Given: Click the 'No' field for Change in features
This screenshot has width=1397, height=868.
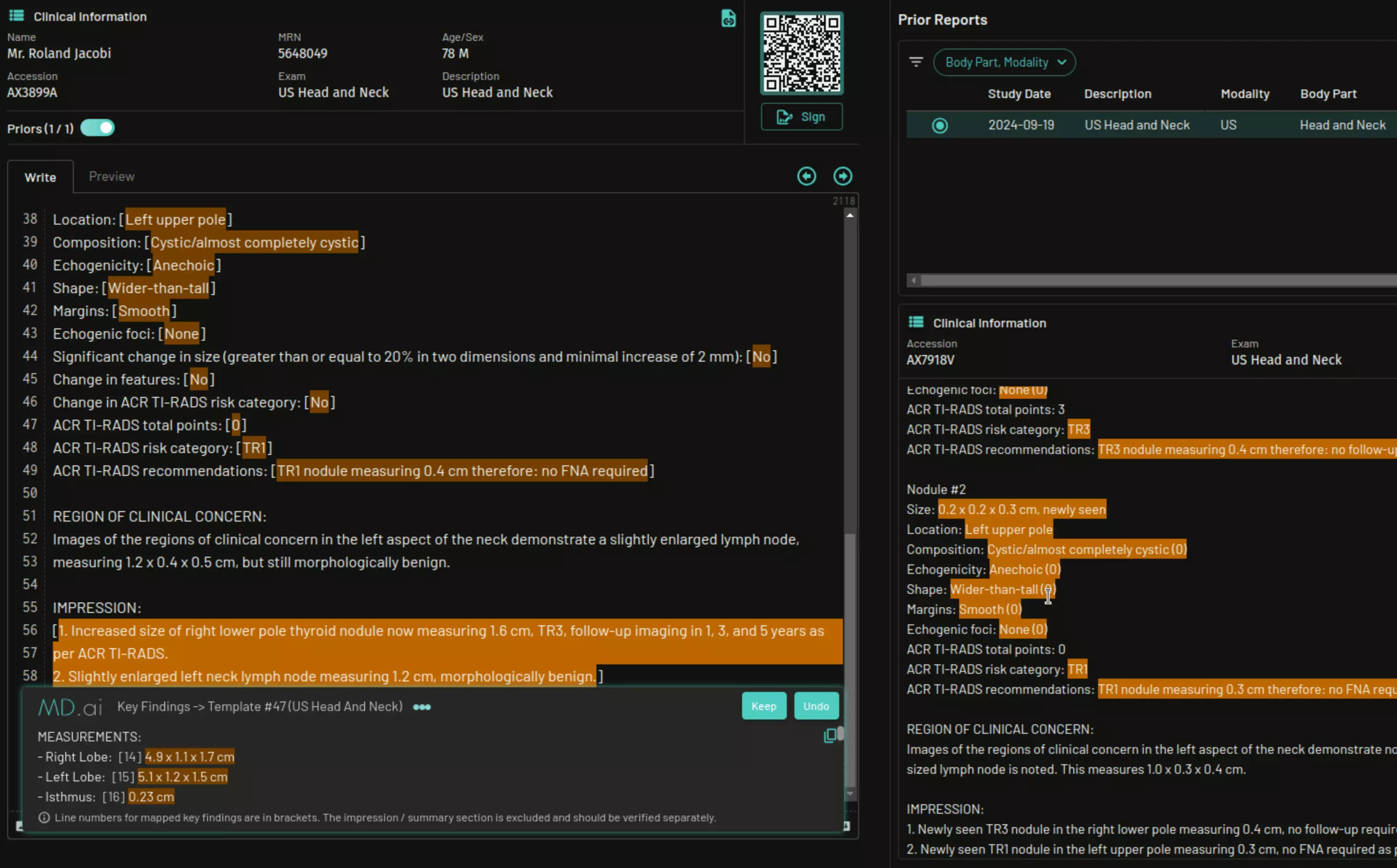Looking at the screenshot, I should pyautogui.click(x=198, y=379).
